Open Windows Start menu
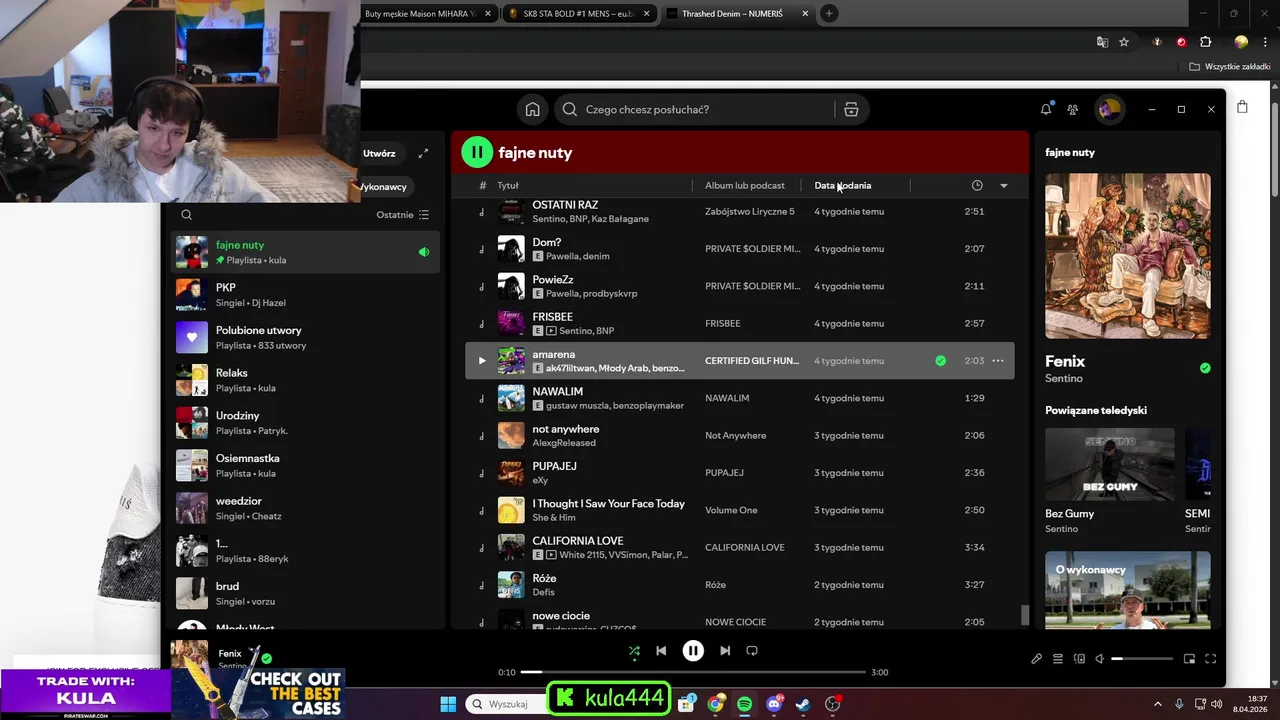Viewport: 1280px width, 720px height. coord(448,704)
